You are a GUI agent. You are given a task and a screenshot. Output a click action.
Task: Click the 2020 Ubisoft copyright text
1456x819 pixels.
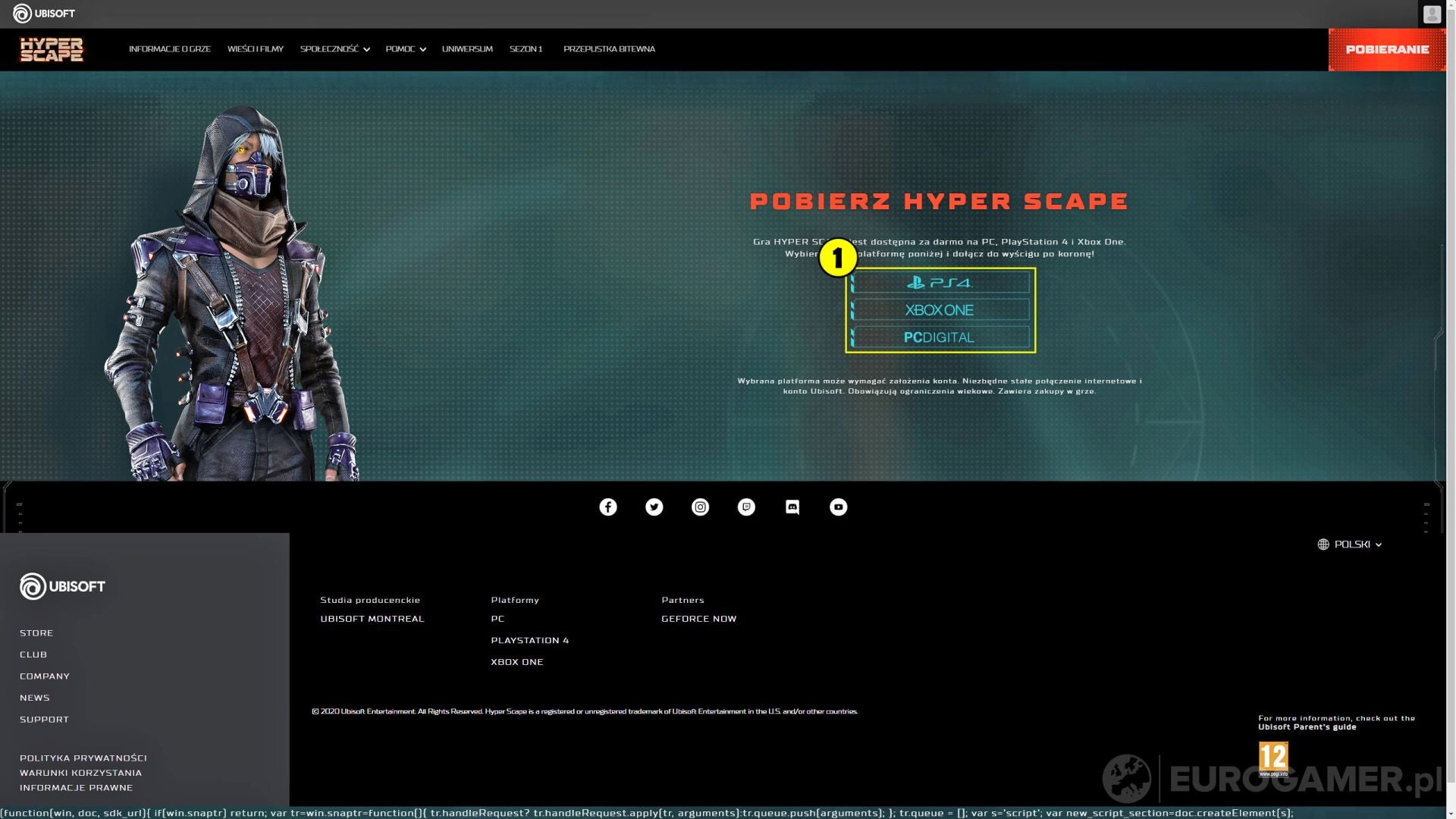click(585, 711)
